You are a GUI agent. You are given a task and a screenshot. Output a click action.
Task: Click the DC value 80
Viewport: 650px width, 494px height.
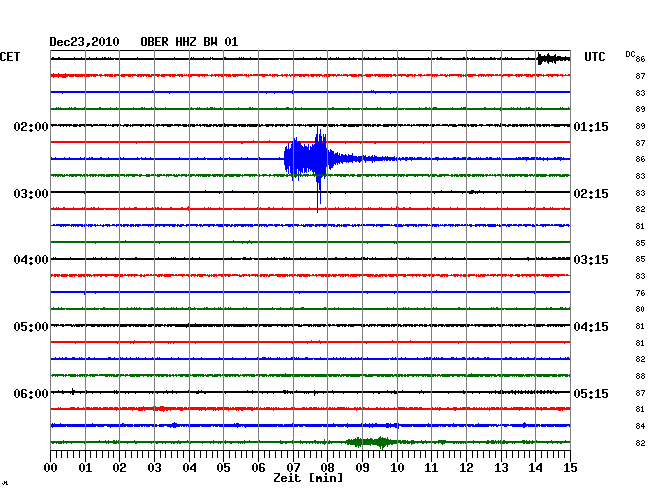640,309
